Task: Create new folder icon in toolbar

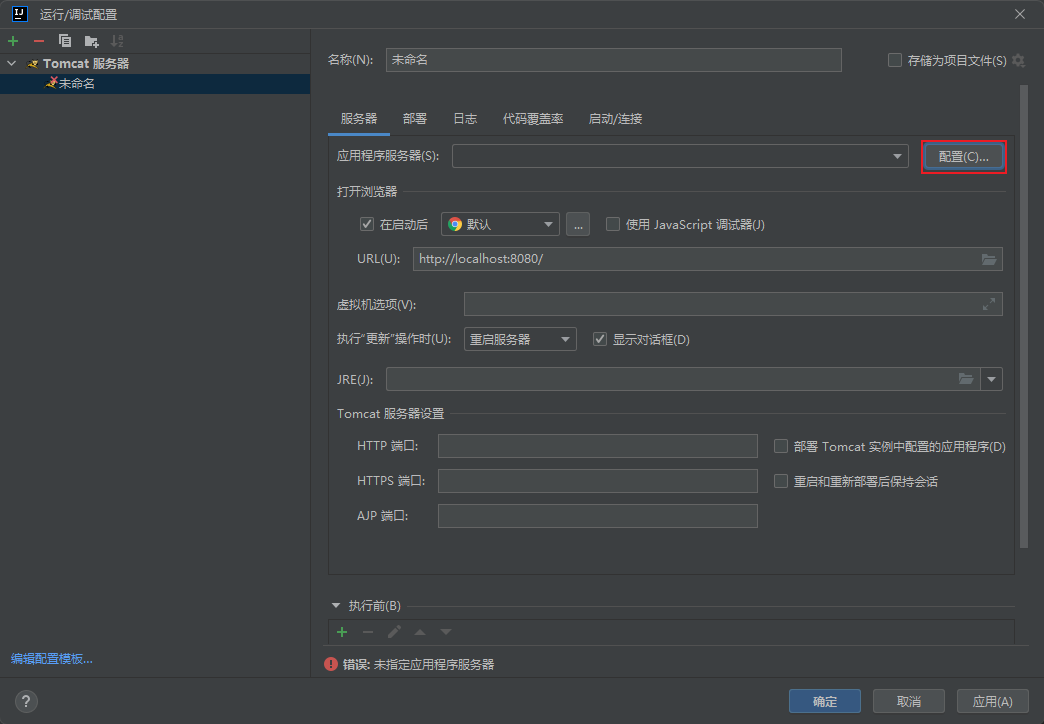Action: click(91, 41)
